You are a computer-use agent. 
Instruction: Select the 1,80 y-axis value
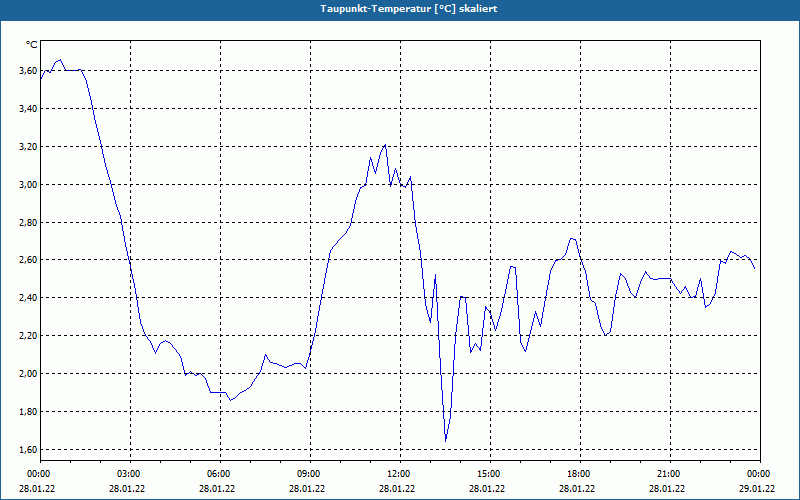(28, 411)
